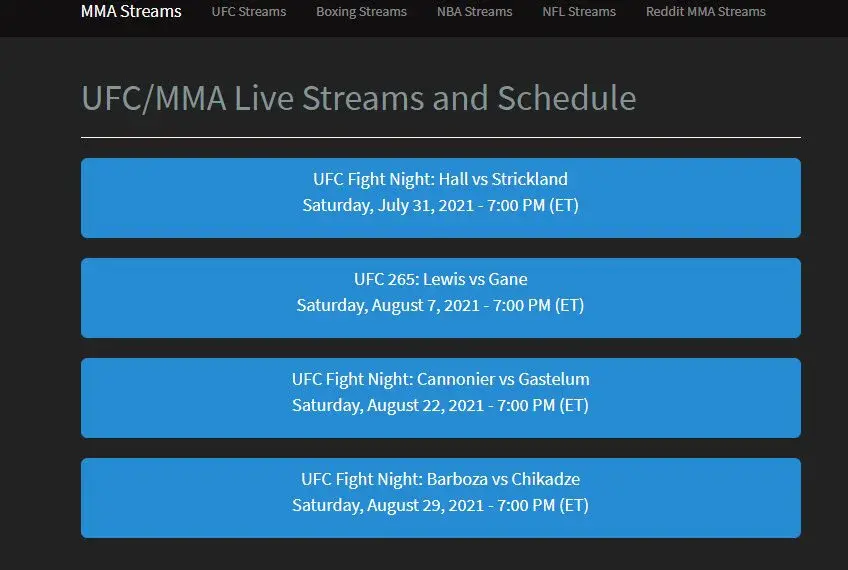Visit the Reddit MMA Streams nav link
The image size is (848, 570).
705,11
